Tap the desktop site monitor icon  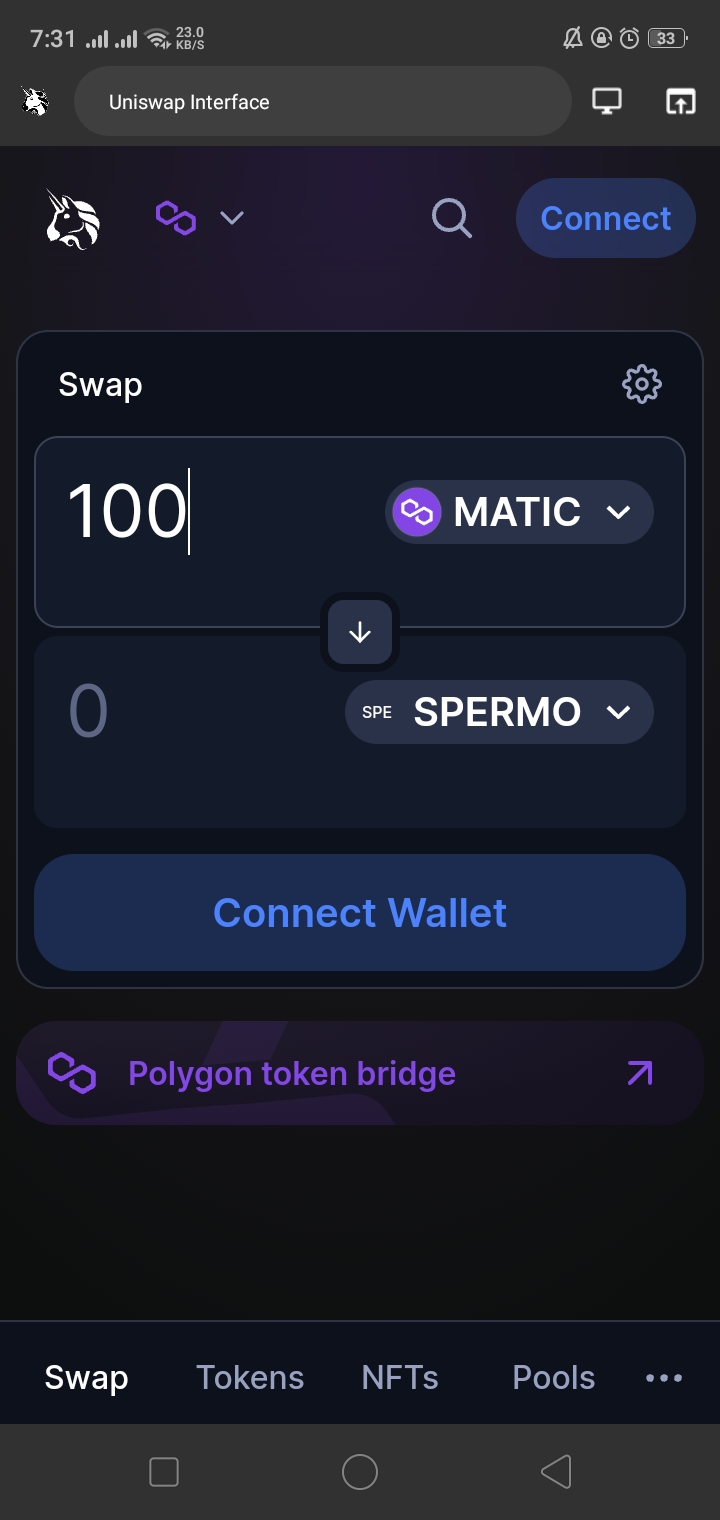pyautogui.click(x=607, y=101)
